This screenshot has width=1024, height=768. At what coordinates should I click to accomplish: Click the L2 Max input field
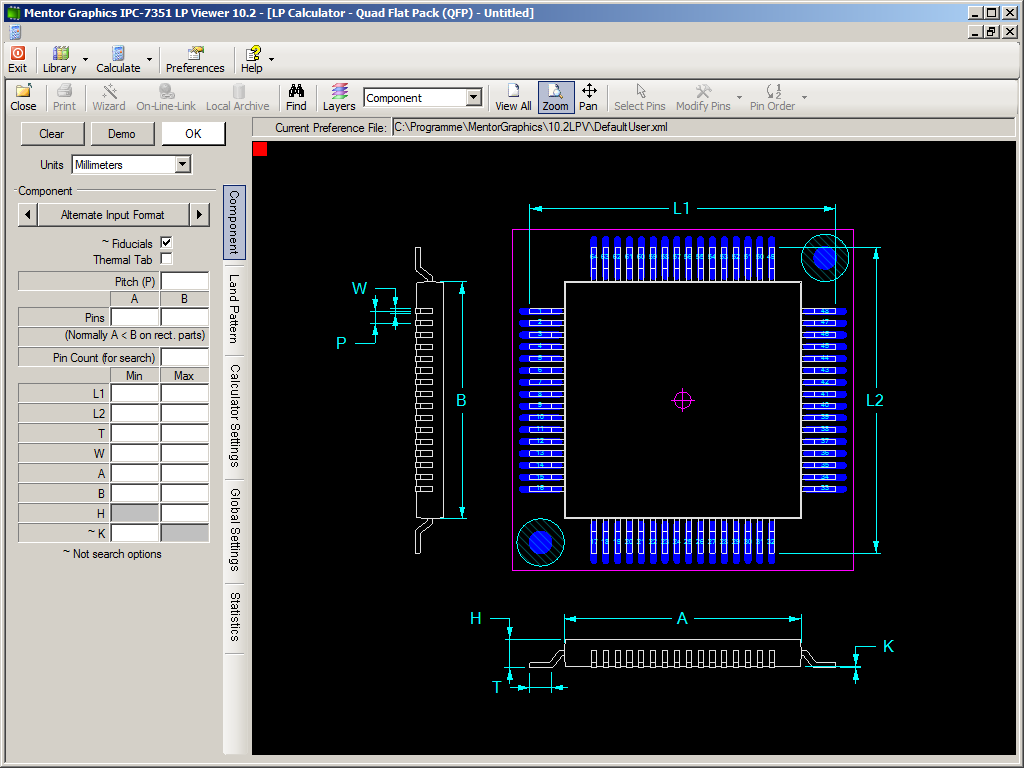tap(185, 413)
